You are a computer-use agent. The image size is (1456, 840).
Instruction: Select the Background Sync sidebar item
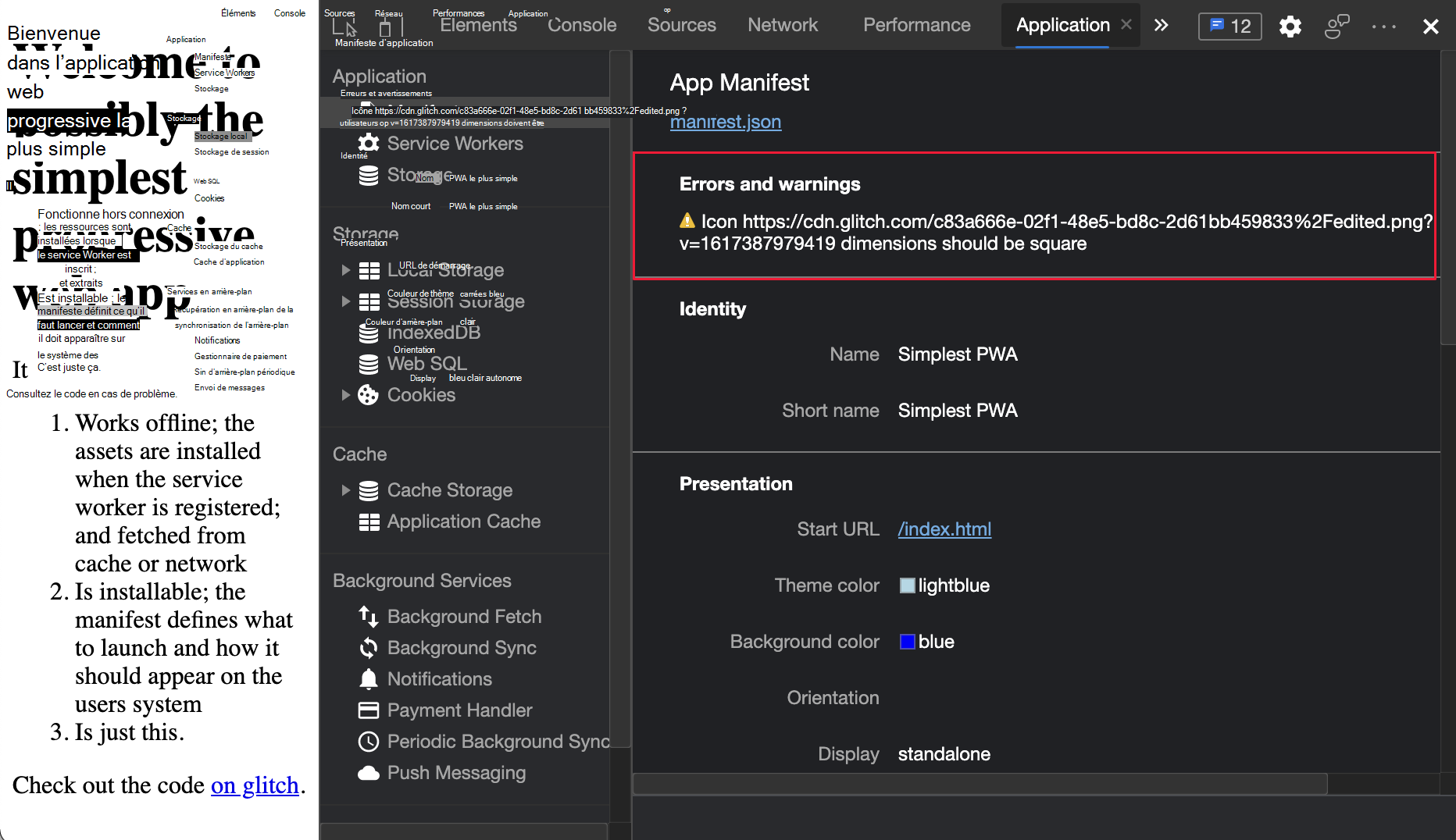pos(461,648)
